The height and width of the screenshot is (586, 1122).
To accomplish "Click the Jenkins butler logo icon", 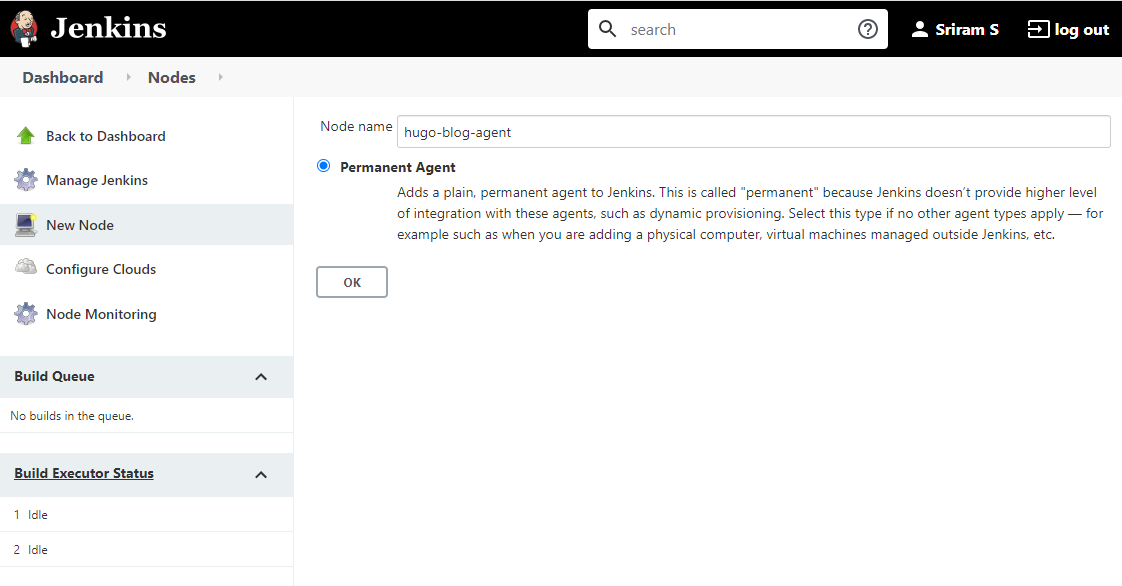I will click(24, 29).
